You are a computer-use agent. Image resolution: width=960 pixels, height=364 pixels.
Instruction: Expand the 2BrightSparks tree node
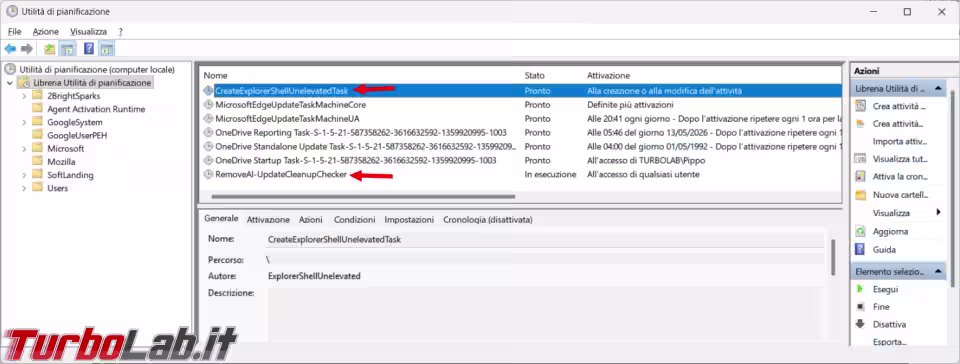[x=24, y=96]
